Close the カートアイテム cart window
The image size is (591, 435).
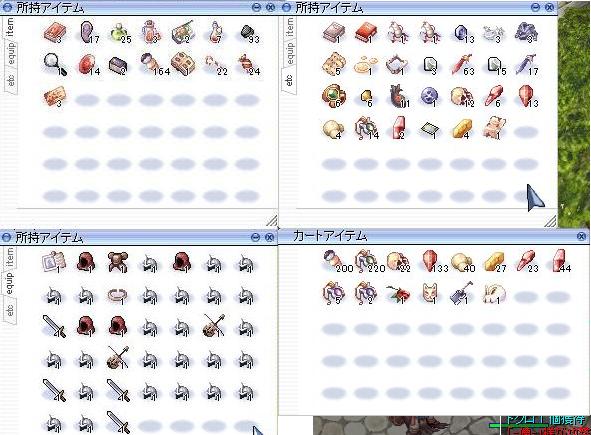coord(581,236)
